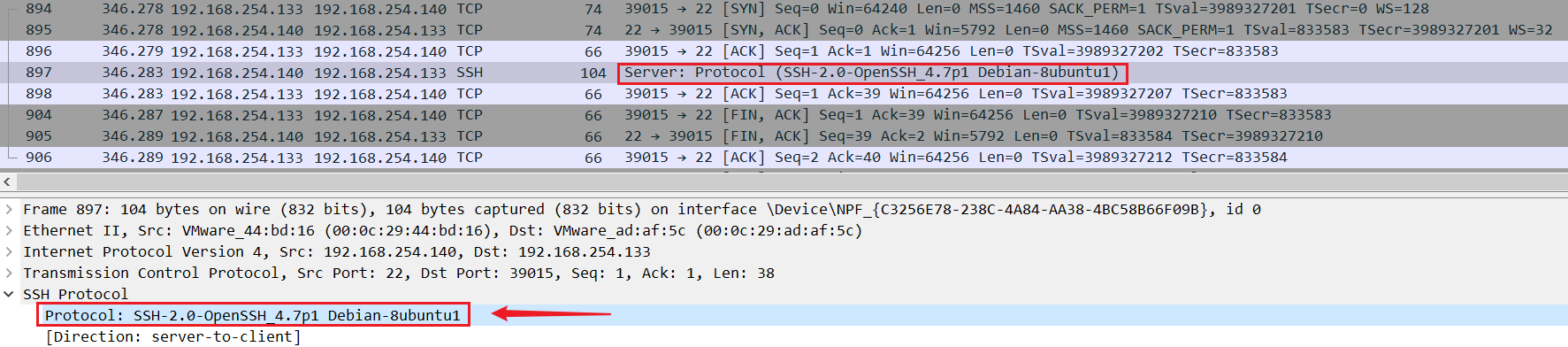Click the Frame 897 summary text
Viewport: 1568px width, 347px height.
coord(642,210)
